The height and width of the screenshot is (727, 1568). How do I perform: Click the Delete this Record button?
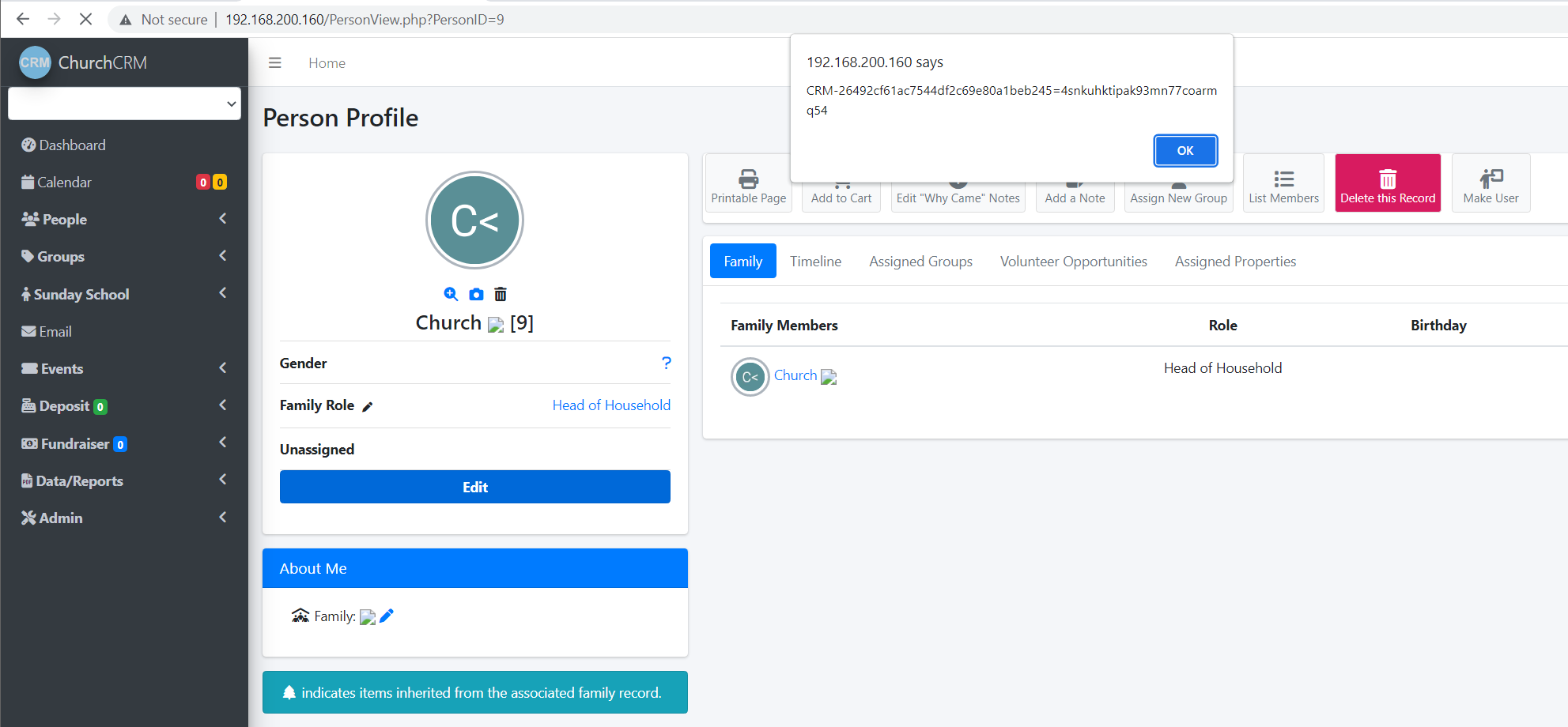coord(1388,183)
